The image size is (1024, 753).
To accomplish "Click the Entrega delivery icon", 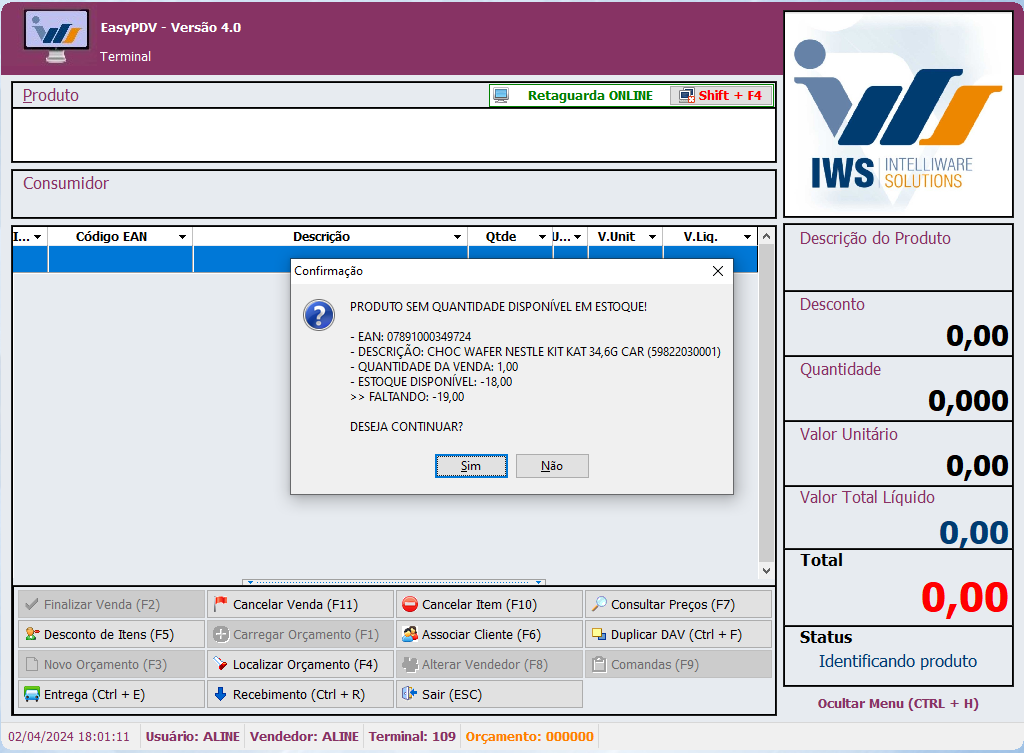I will tap(32, 694).
